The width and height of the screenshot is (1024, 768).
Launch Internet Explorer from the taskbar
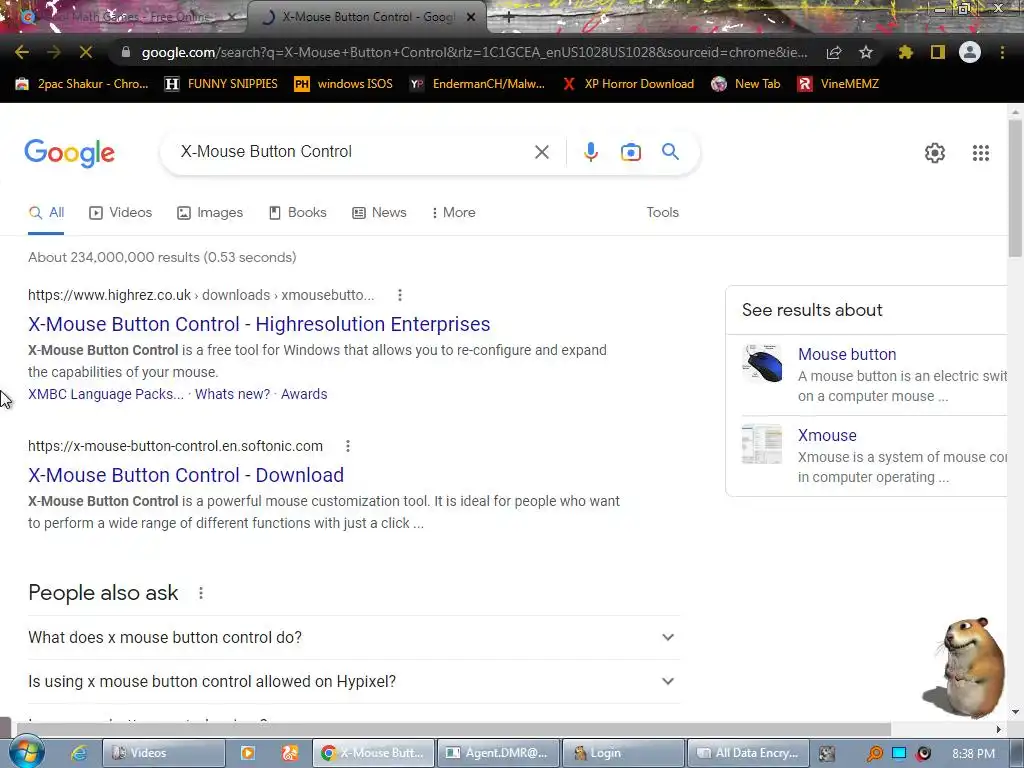click(x=79, y=753)
